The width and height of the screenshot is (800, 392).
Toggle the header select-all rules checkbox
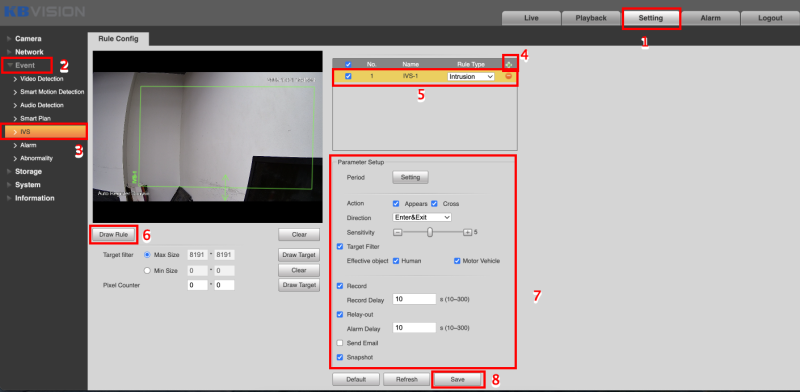pyautogui.click(x=348, y=64)
